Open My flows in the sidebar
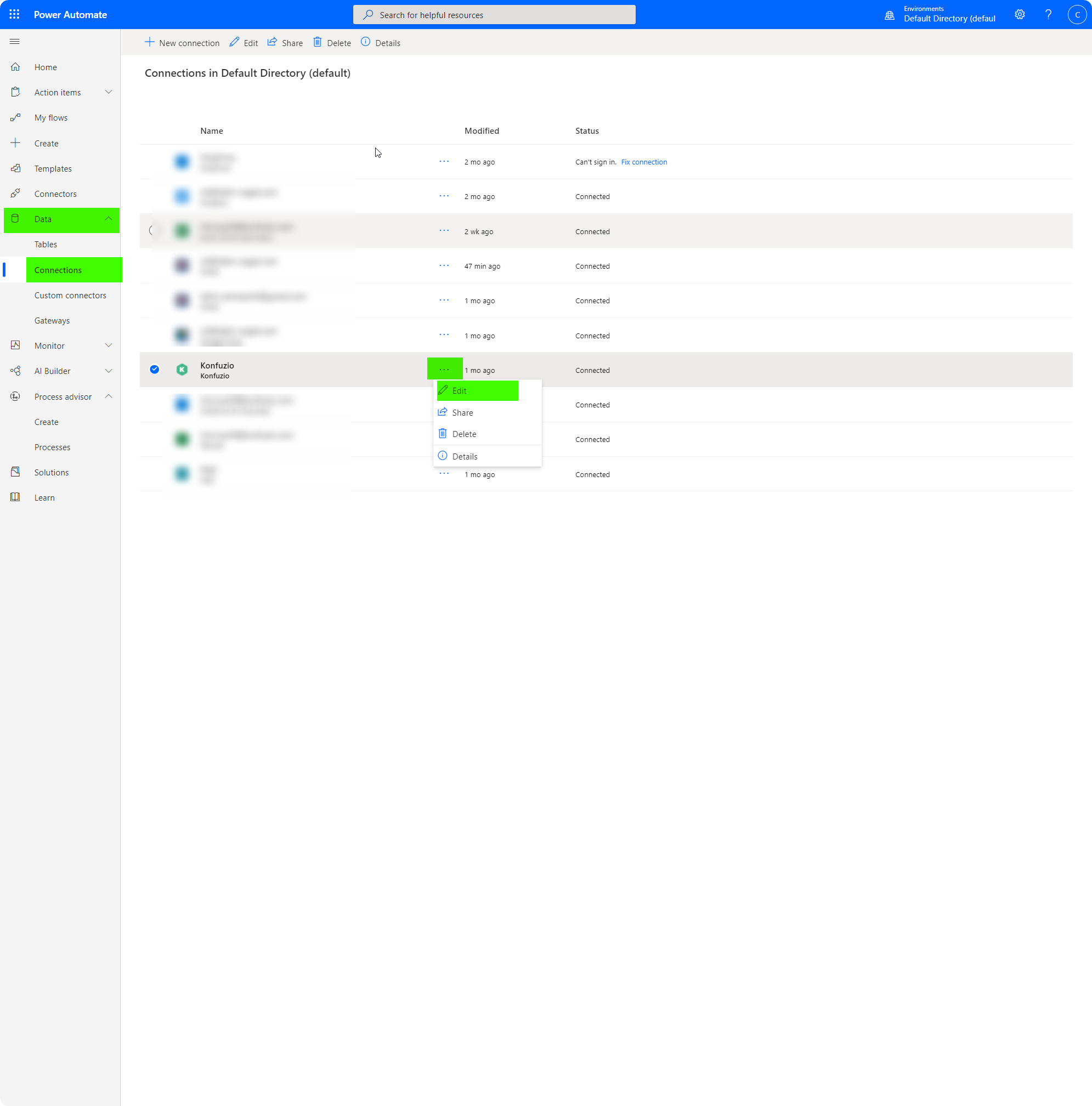Screen dimensions: 1092x1106 pyautogui.click(x=51, y=118)
